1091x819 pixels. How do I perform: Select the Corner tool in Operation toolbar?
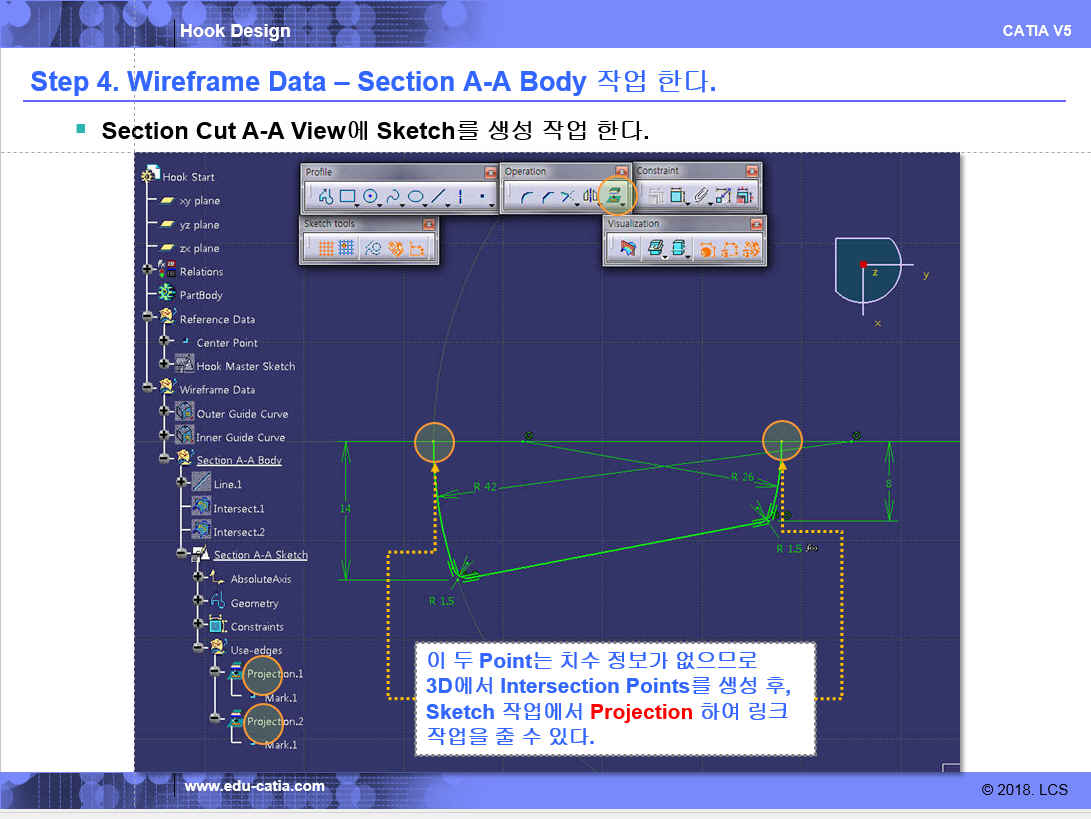click(526, 197)
